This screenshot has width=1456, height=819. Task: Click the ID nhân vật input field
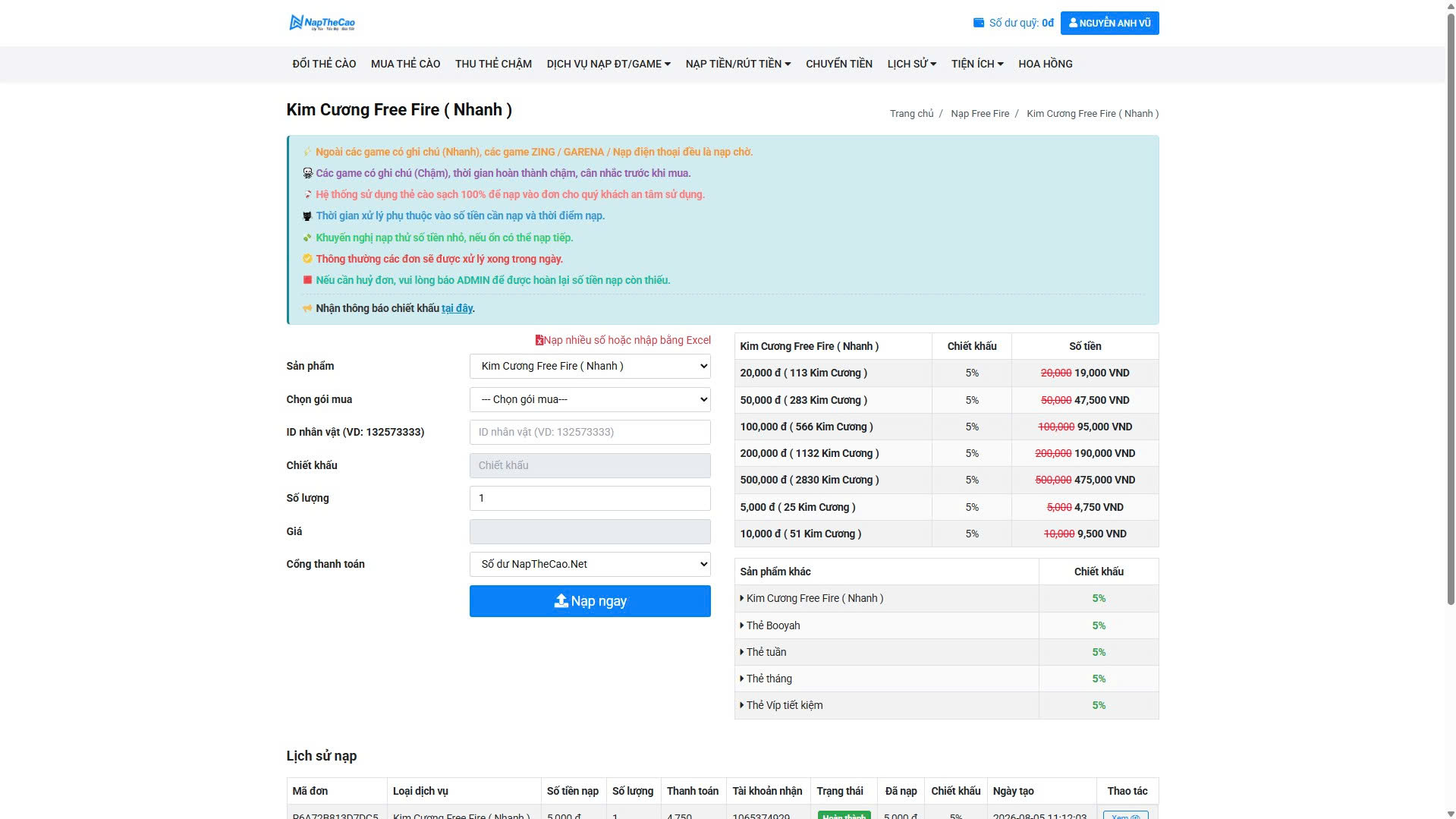pos(590,432)
